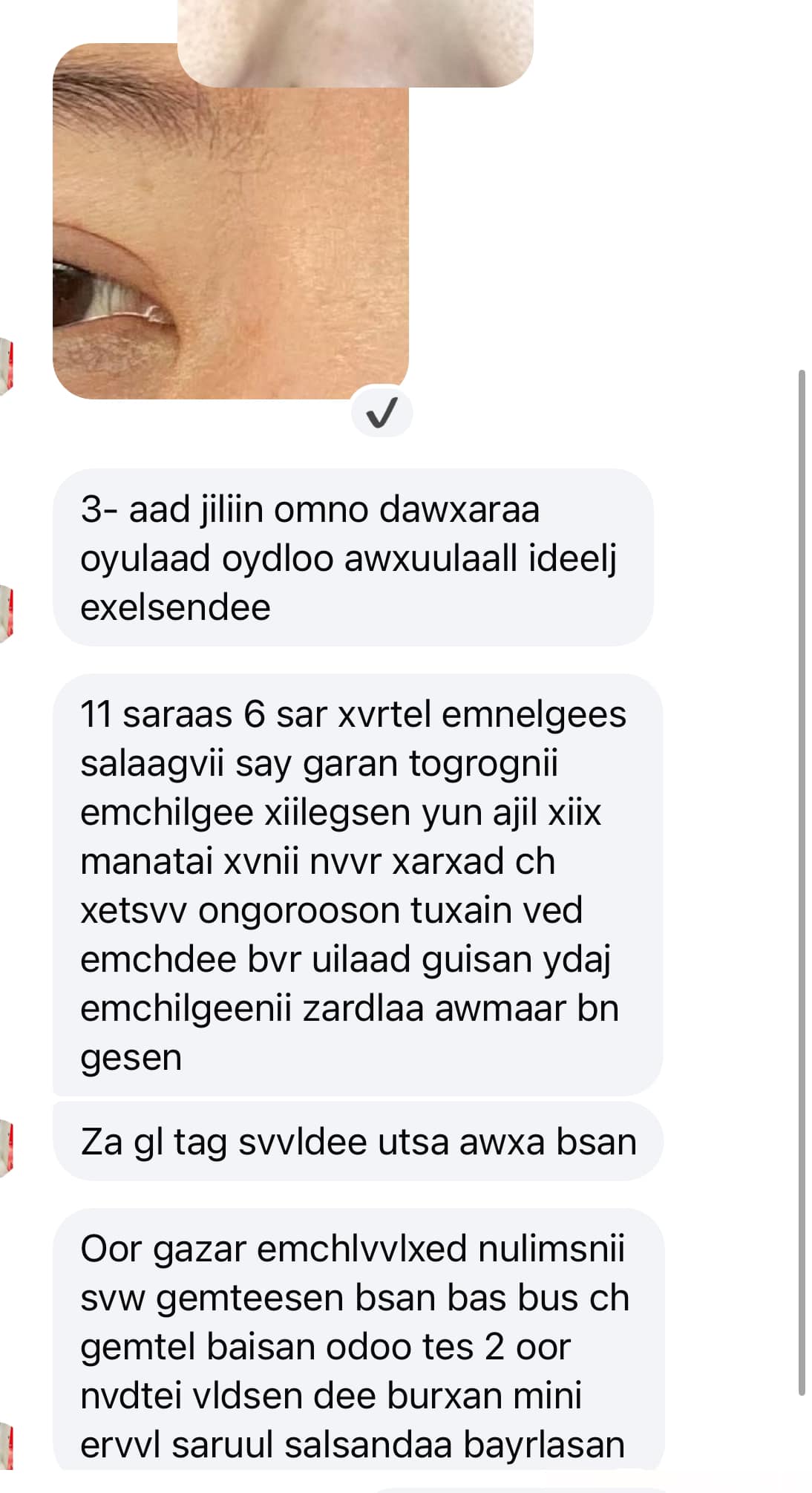Click 'emchilgeenii zardlaa awmaar bn' text line
812x1493 pixels.
coord(350,1009)
